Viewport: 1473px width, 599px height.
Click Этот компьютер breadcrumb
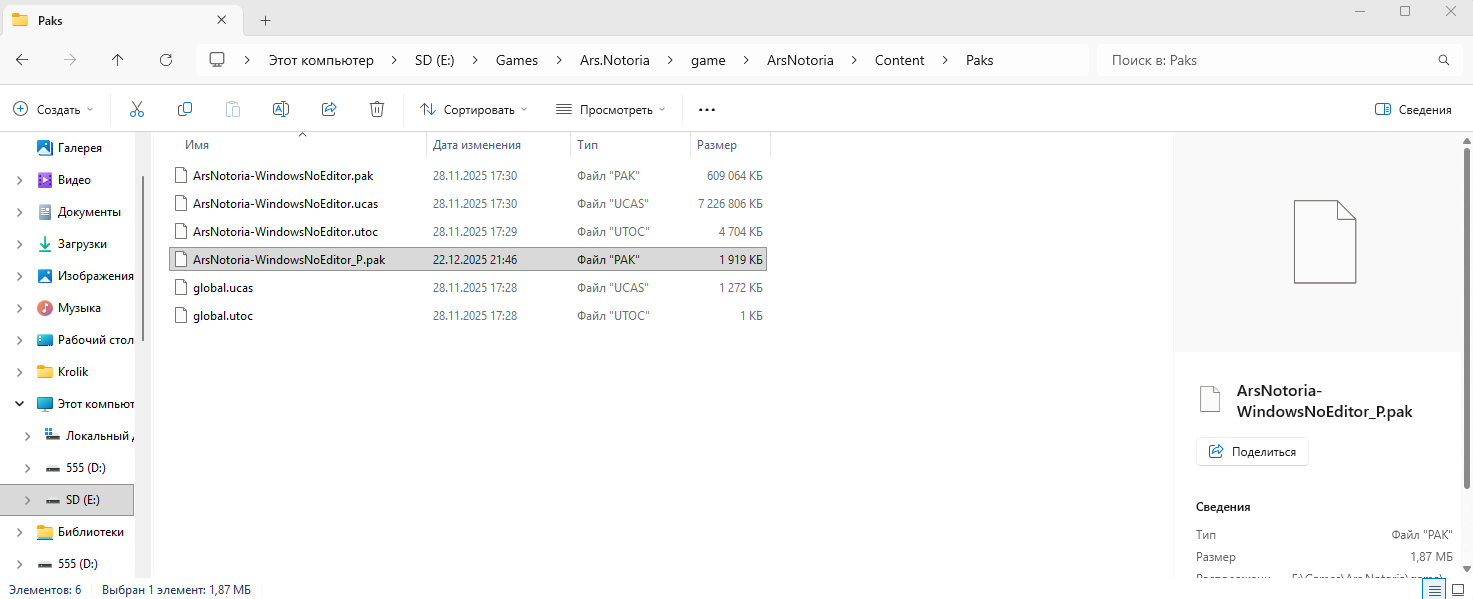[x=321, y=60]
